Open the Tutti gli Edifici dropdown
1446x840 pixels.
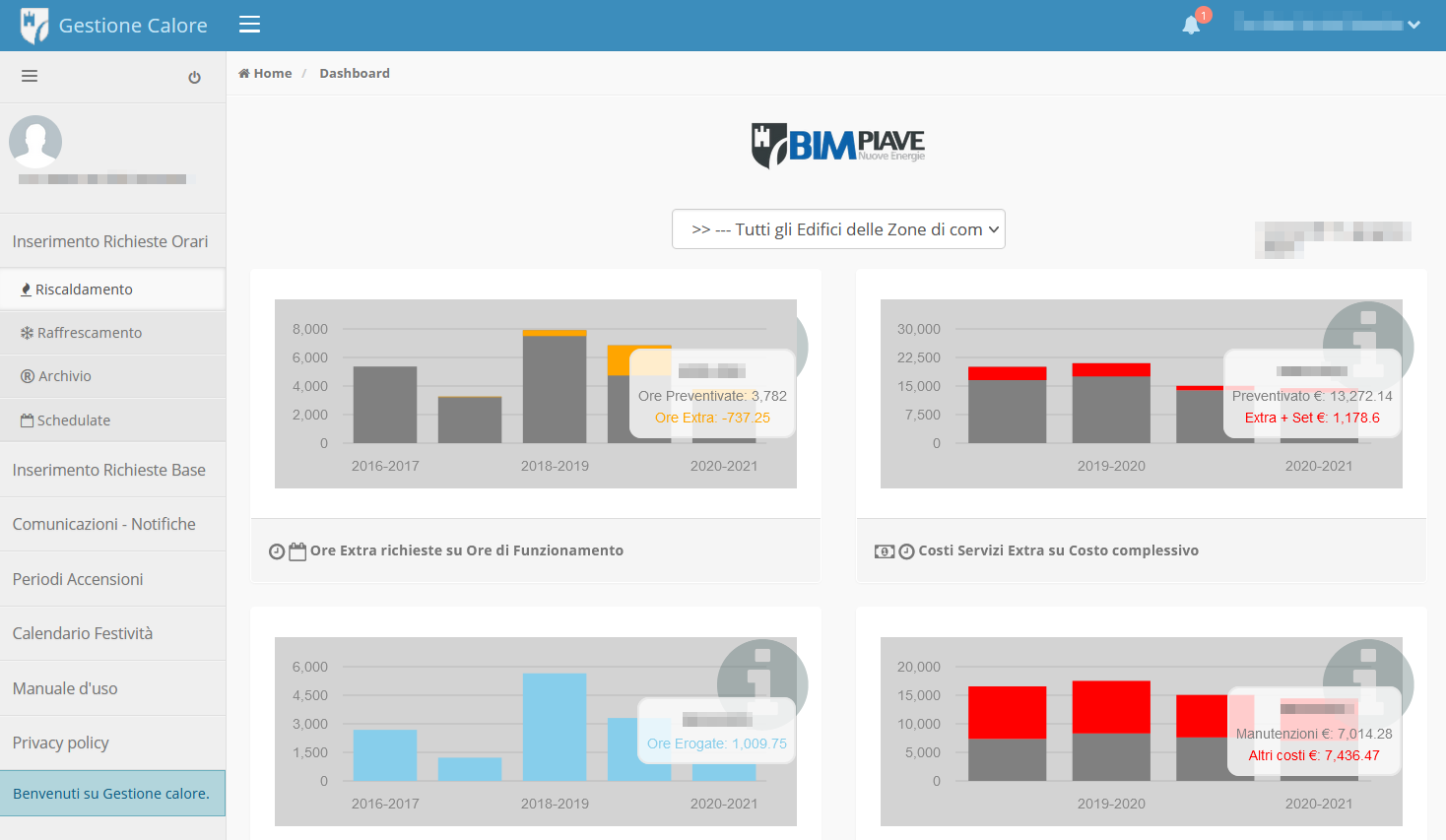(838, 229)
